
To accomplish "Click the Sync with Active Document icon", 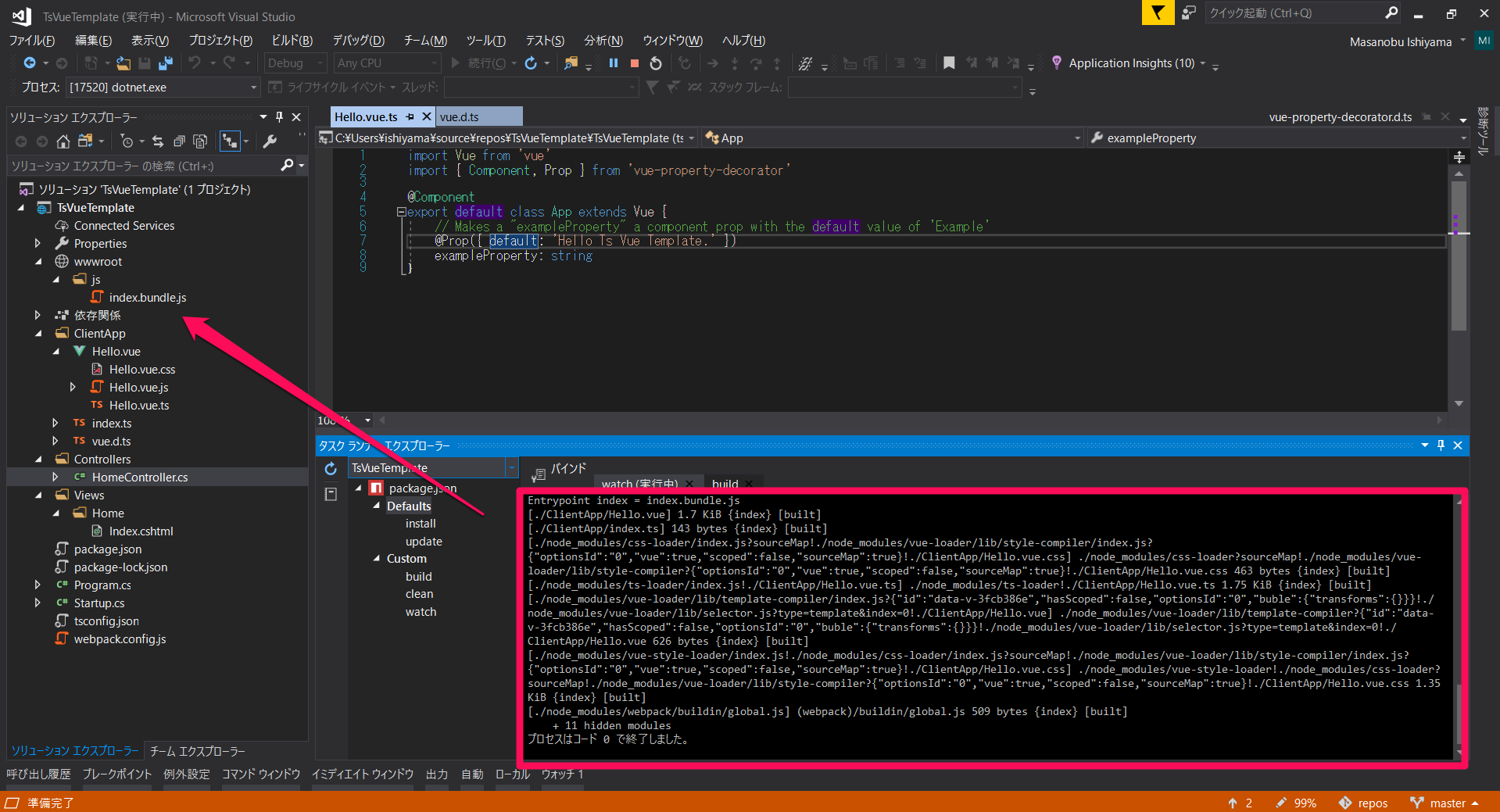I will 158,141.
